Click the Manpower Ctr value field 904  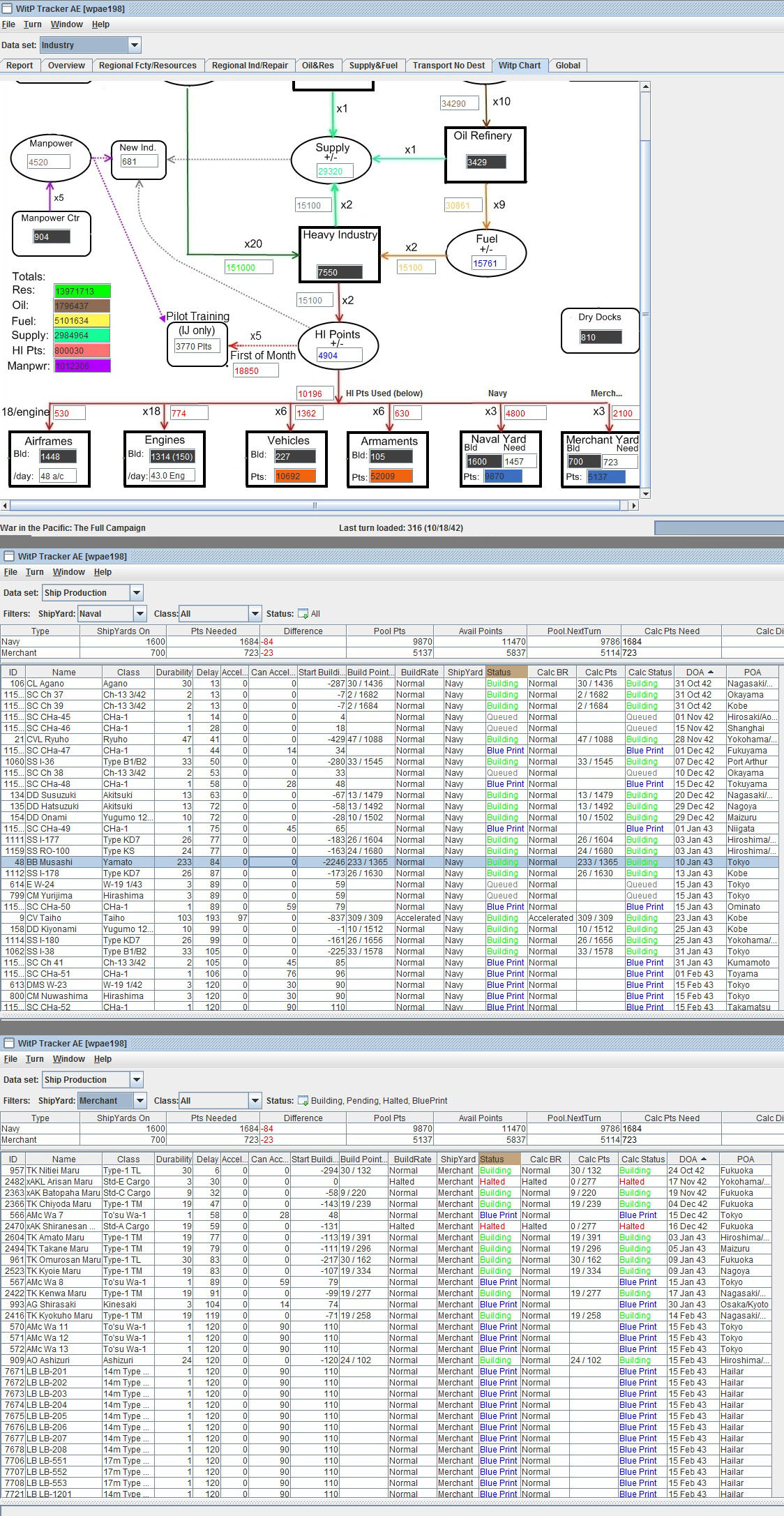click(x=52, y=237)
